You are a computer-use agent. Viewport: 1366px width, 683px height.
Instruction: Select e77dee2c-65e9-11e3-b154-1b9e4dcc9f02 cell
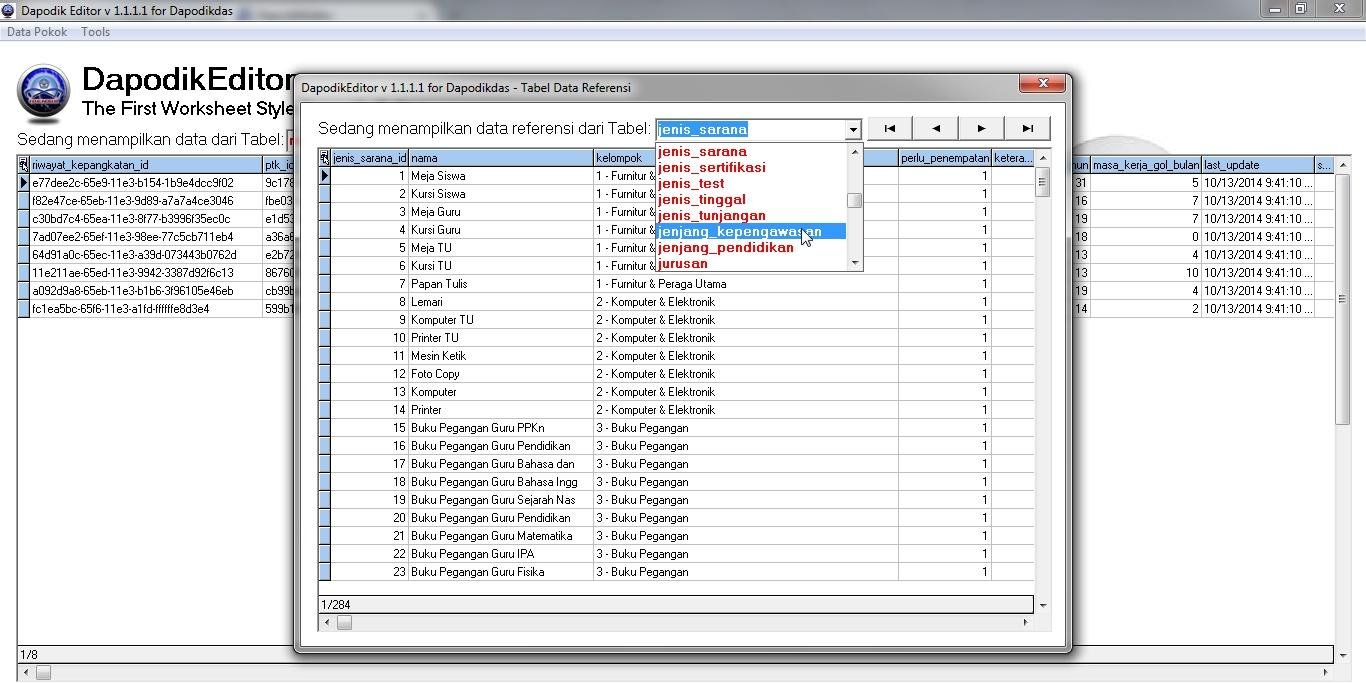coord(147,183)
